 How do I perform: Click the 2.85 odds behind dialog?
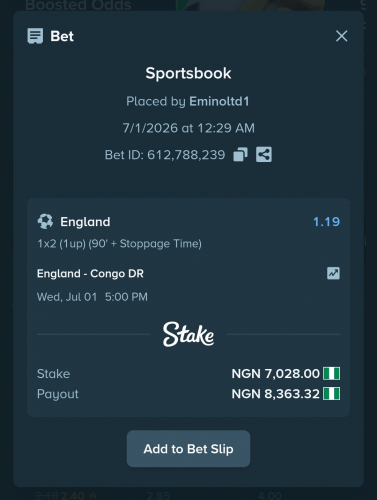coord(158,495)
